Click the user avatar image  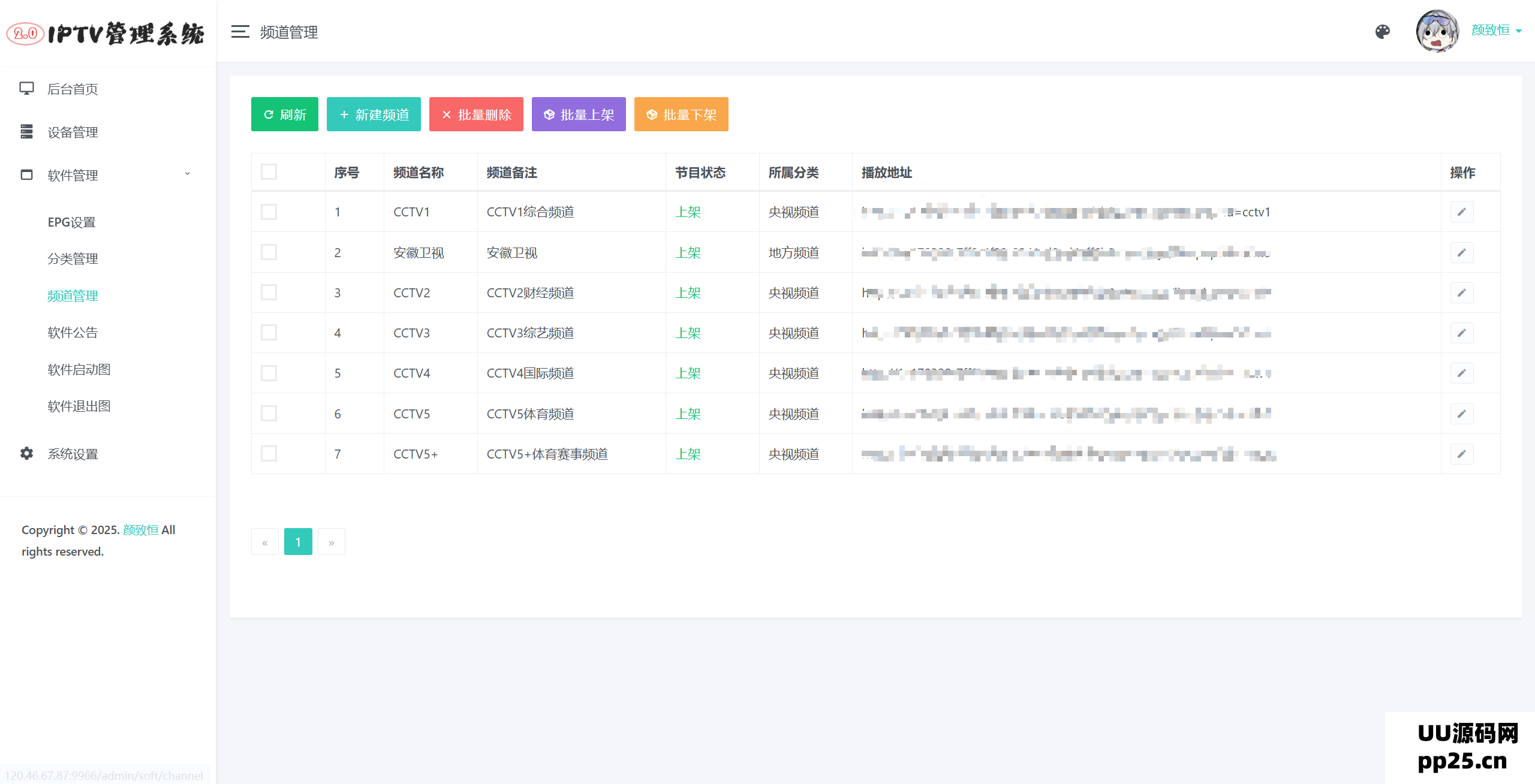tap(1437, 31)
